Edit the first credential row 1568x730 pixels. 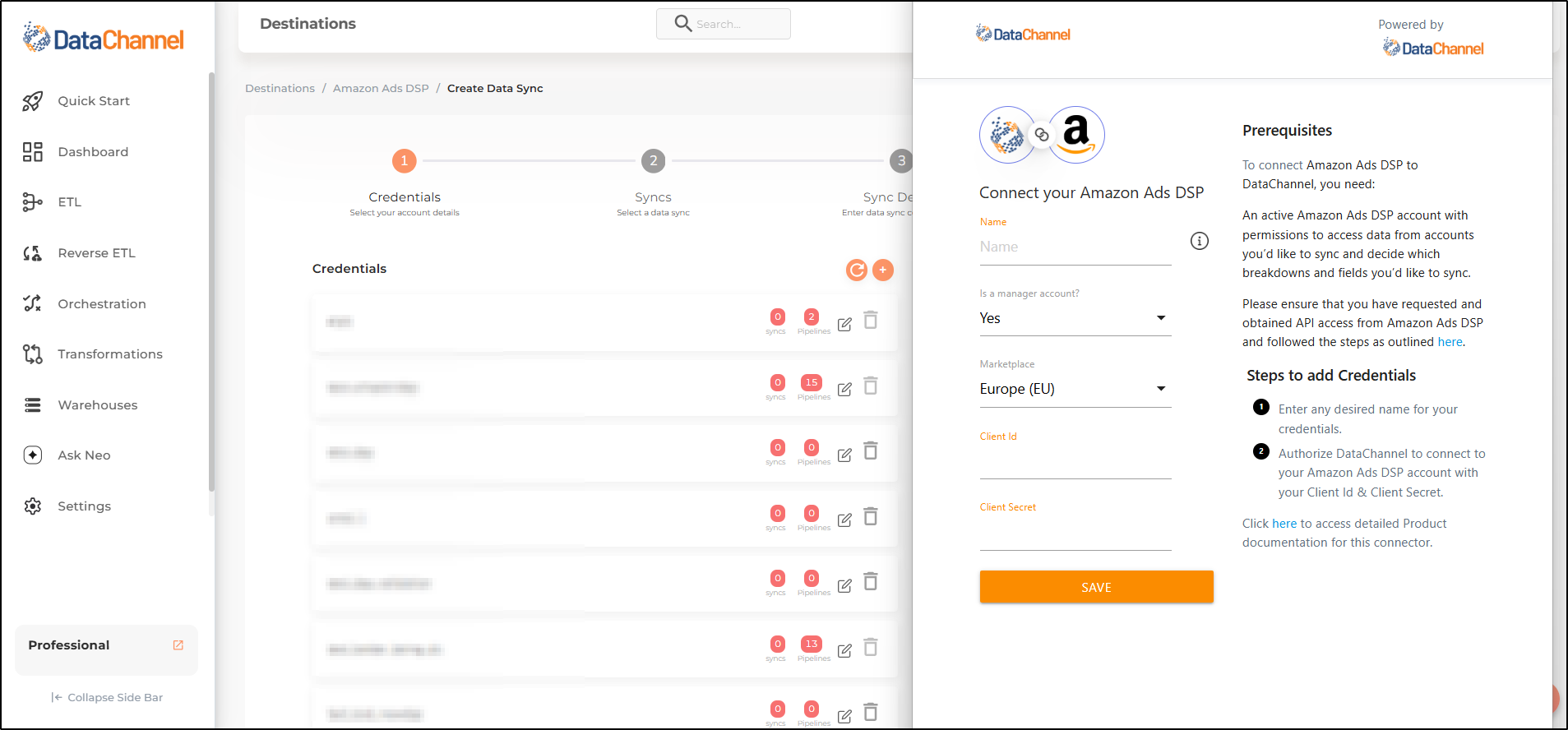tap(844, 324)
